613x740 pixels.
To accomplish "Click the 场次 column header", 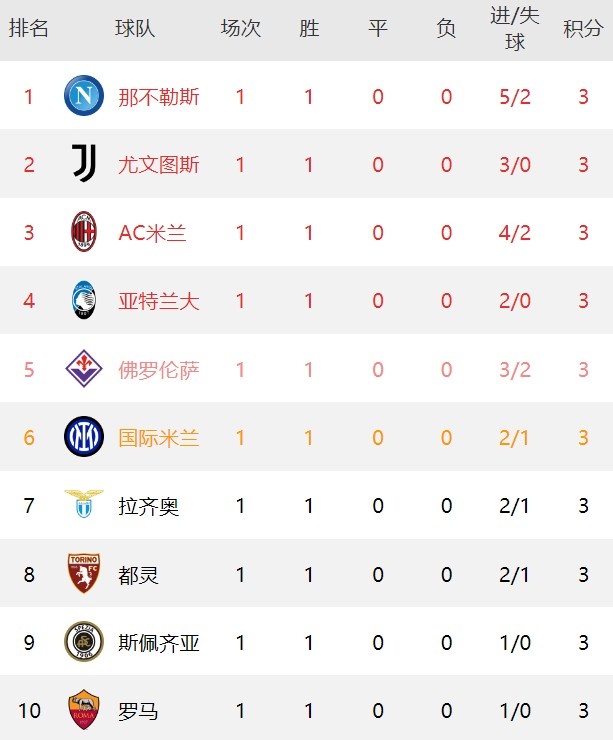I will pos(241,29).
